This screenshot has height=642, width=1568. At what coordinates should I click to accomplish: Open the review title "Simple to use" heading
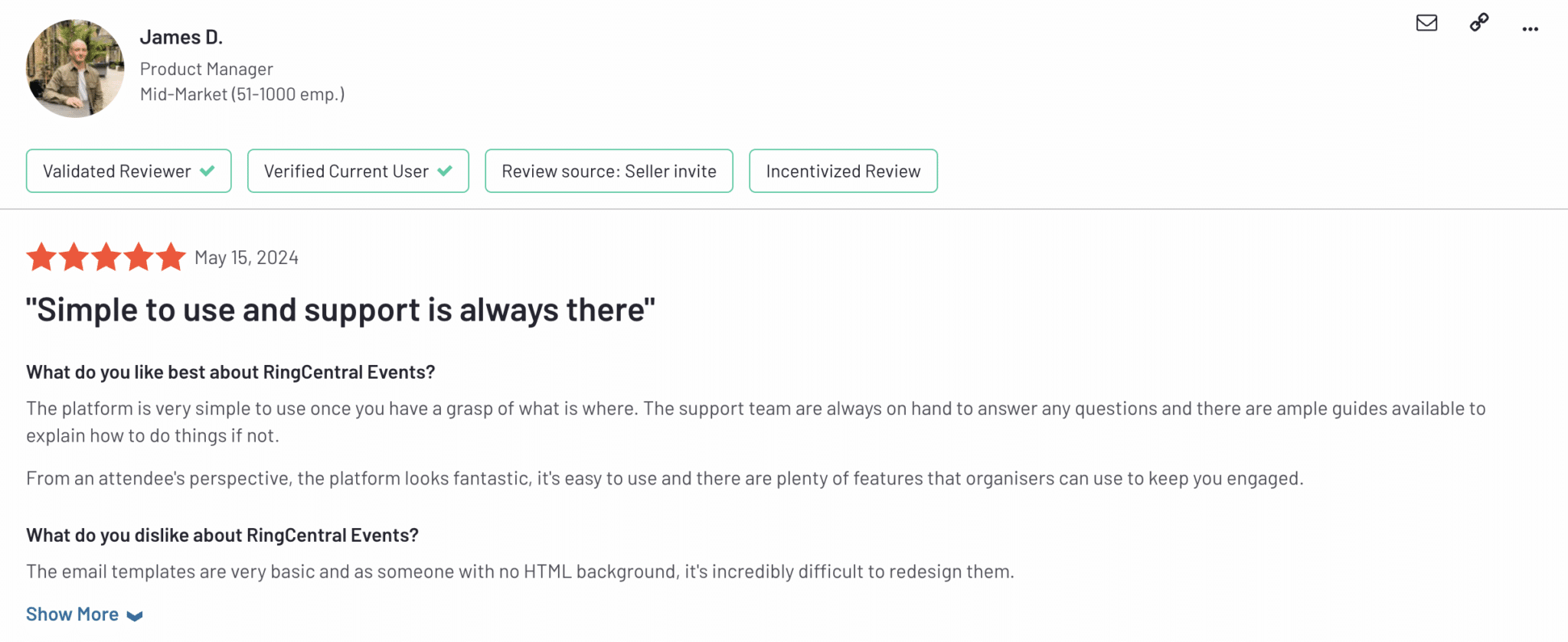coord(341,310)
